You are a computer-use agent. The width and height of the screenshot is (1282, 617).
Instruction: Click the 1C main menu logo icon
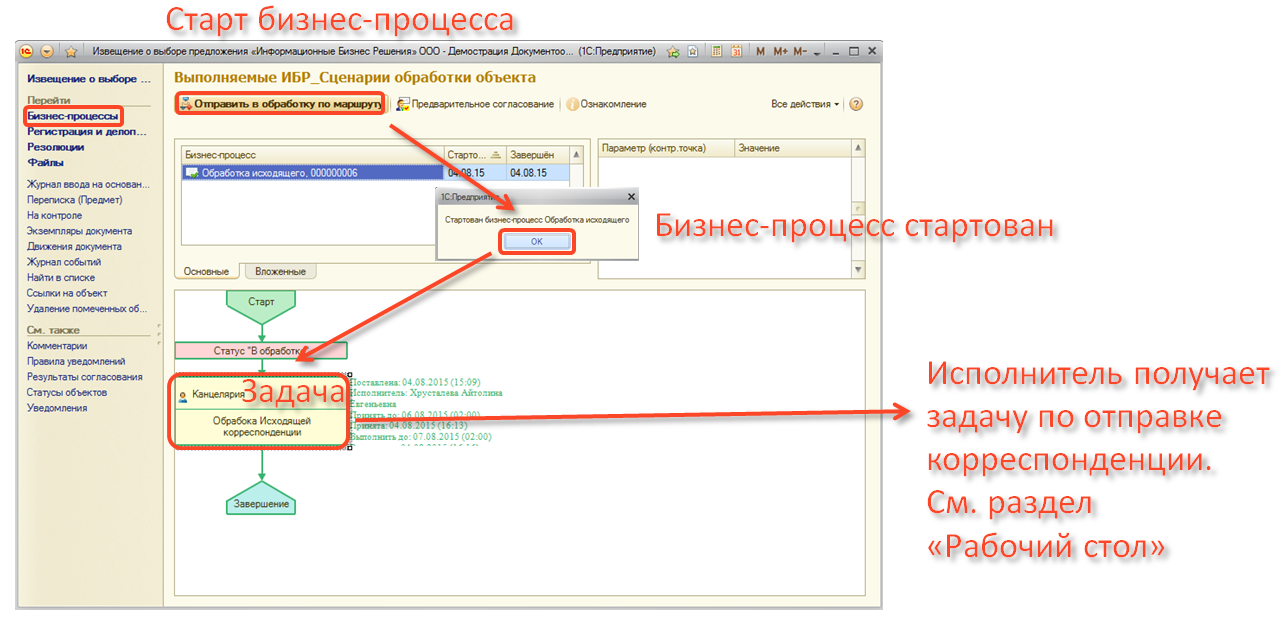coord(27,52)
